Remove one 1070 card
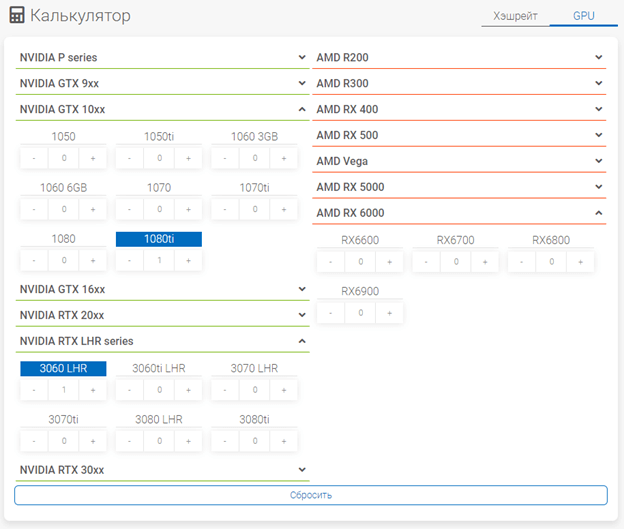This screenshot has height=529, width=624. tap(129, 209)
